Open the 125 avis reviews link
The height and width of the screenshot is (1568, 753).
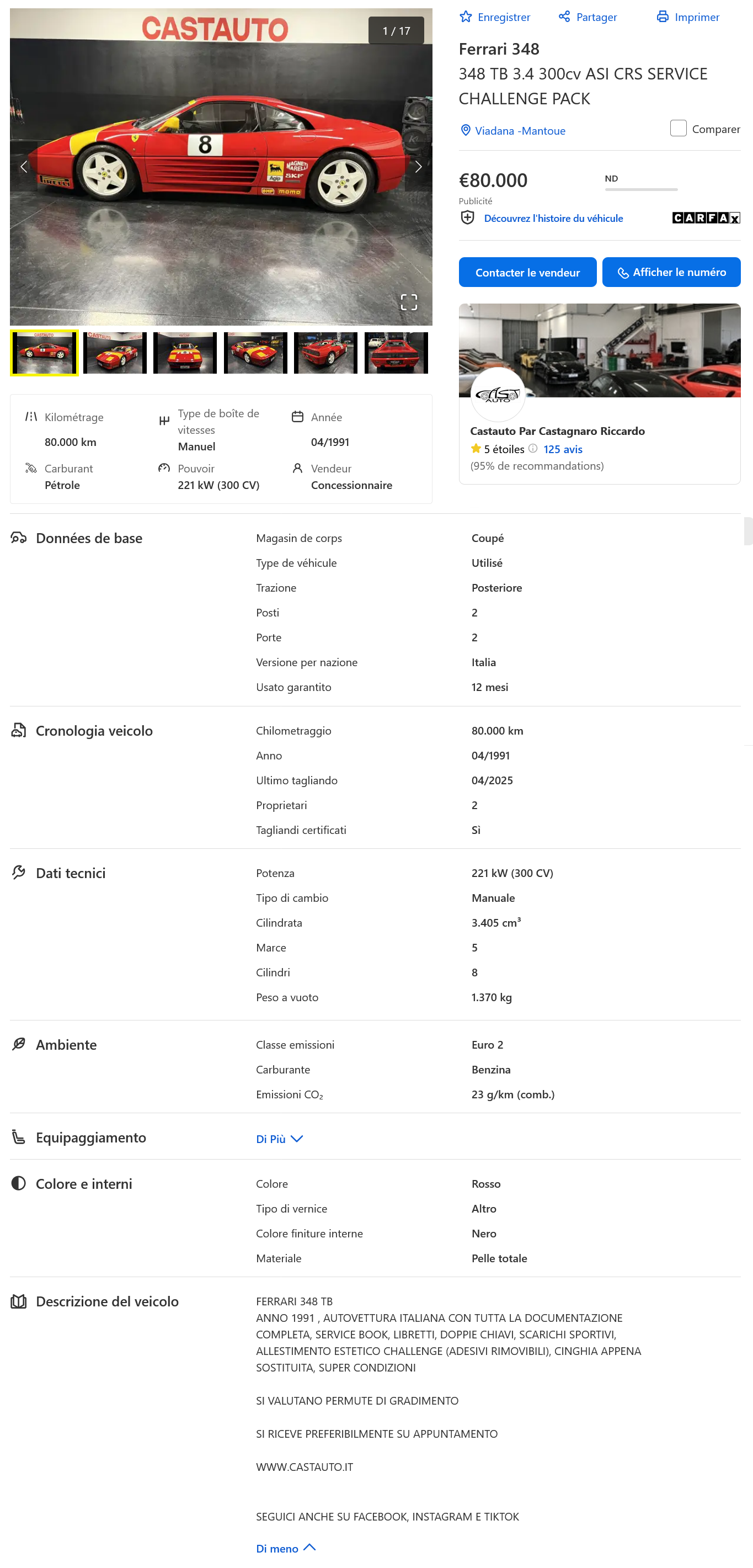(563, 449)
